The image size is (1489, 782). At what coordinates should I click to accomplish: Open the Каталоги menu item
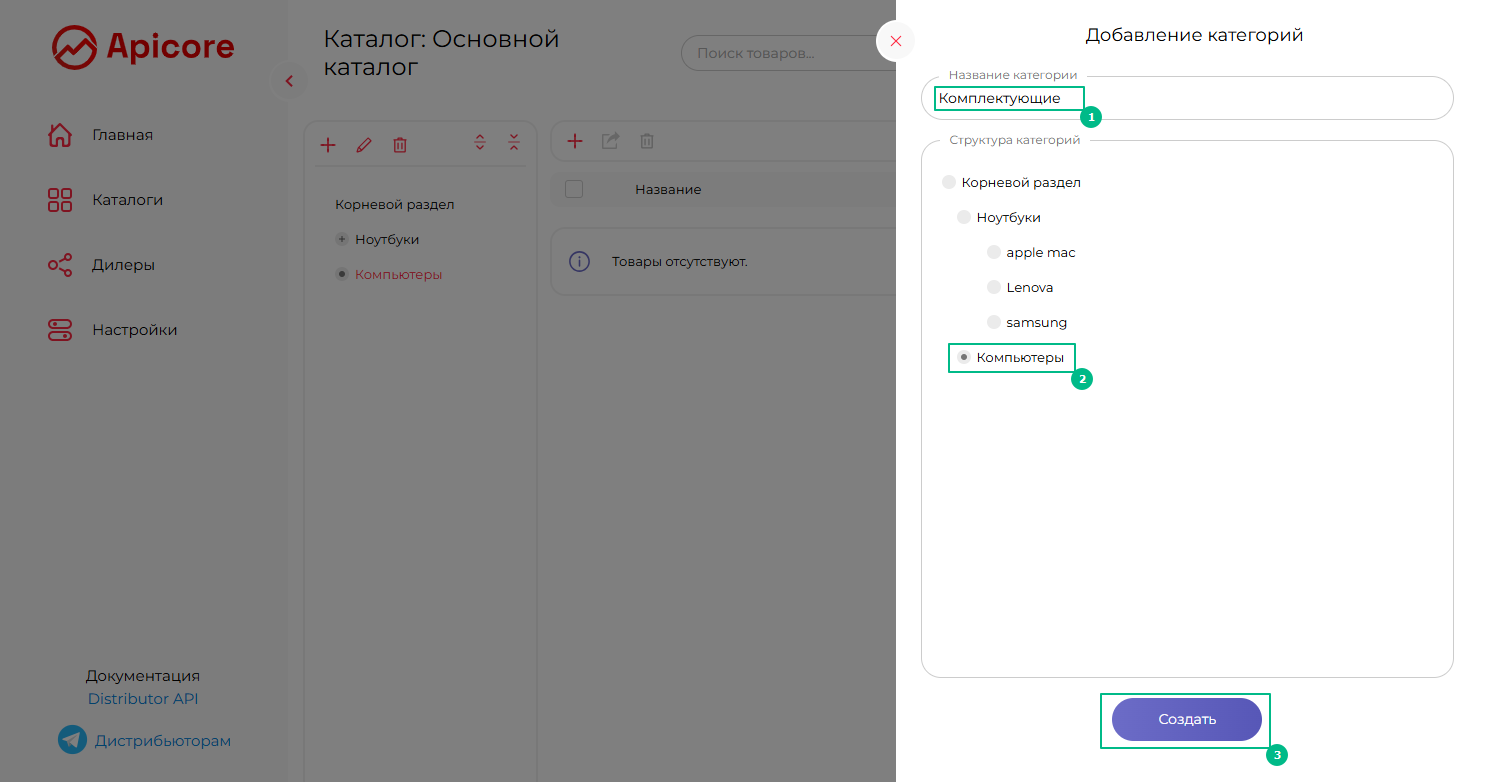click(x=127, y=200)
